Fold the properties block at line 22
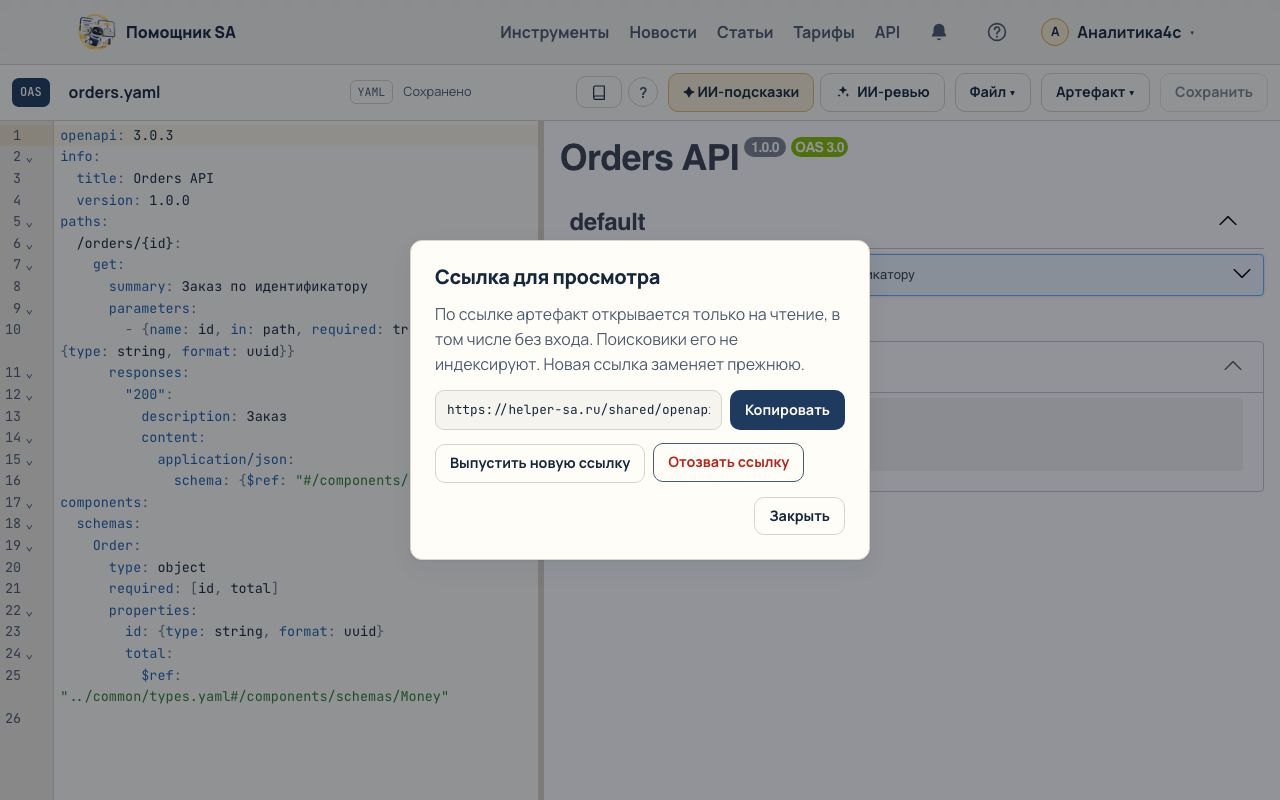 (x=29, y=612)
